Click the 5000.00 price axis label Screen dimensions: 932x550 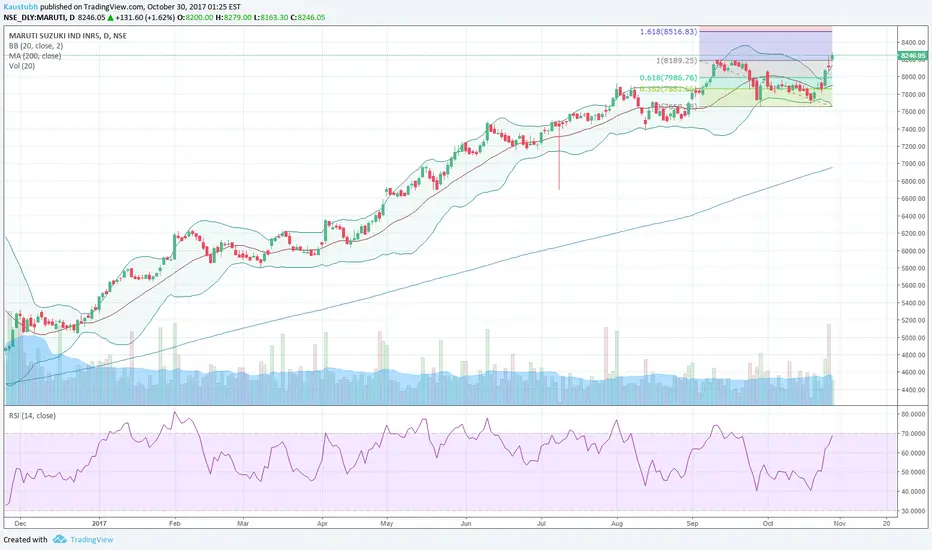click(913, 338)
